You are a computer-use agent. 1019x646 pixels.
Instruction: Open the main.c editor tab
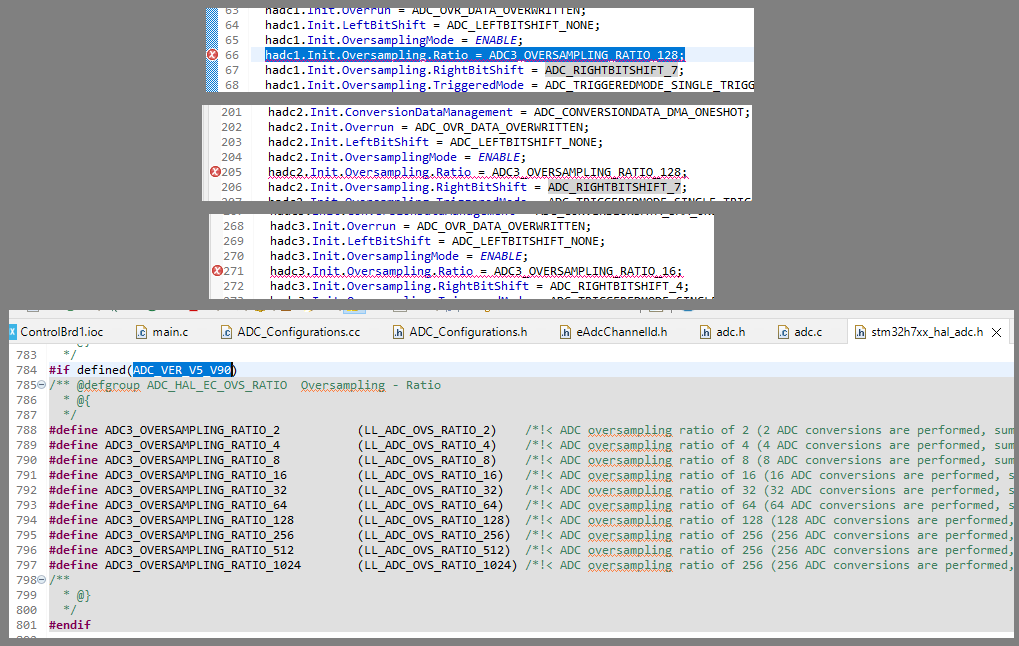(162, 332)
